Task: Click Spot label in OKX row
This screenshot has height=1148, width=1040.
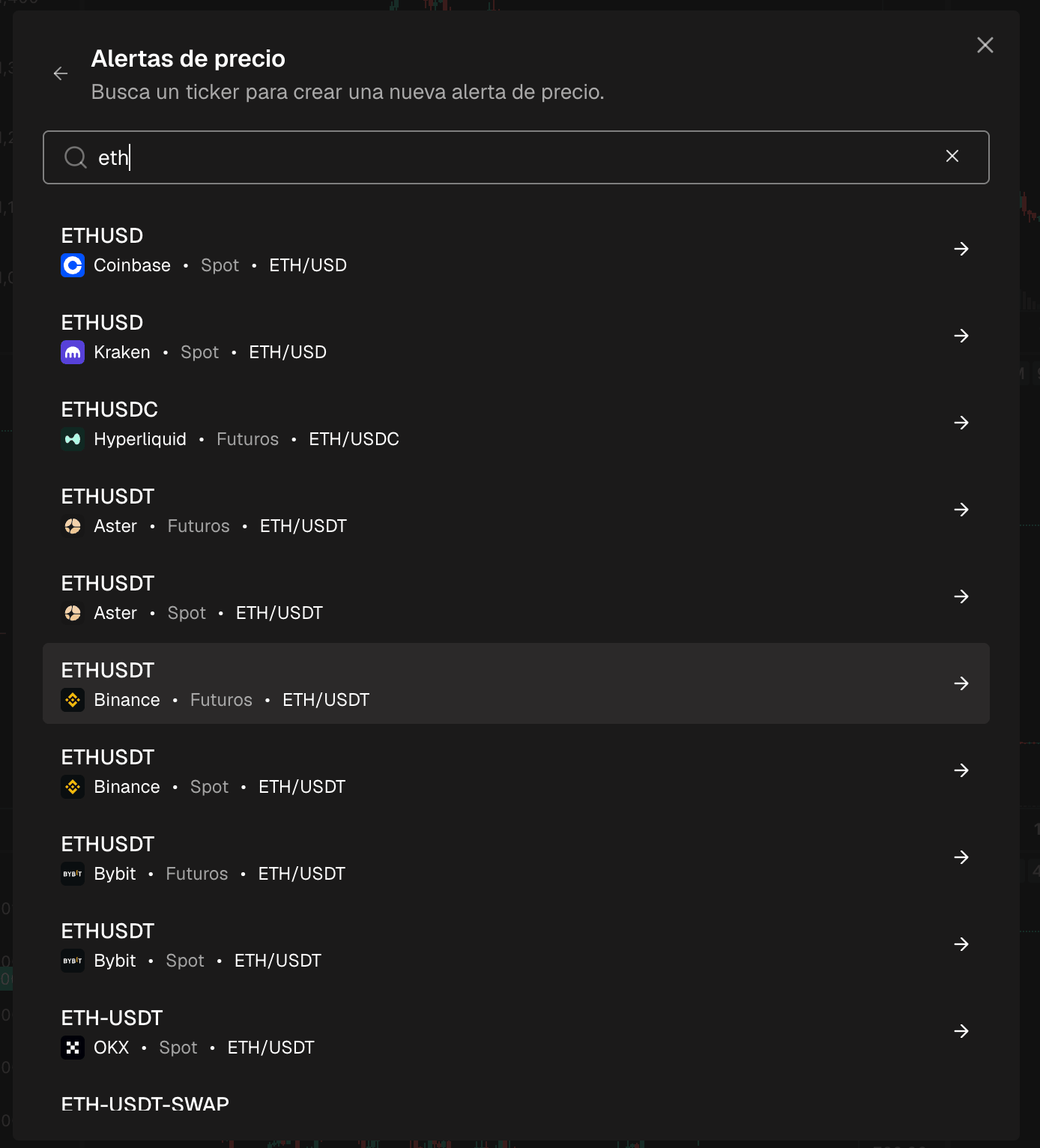Action: [178, 1048]
